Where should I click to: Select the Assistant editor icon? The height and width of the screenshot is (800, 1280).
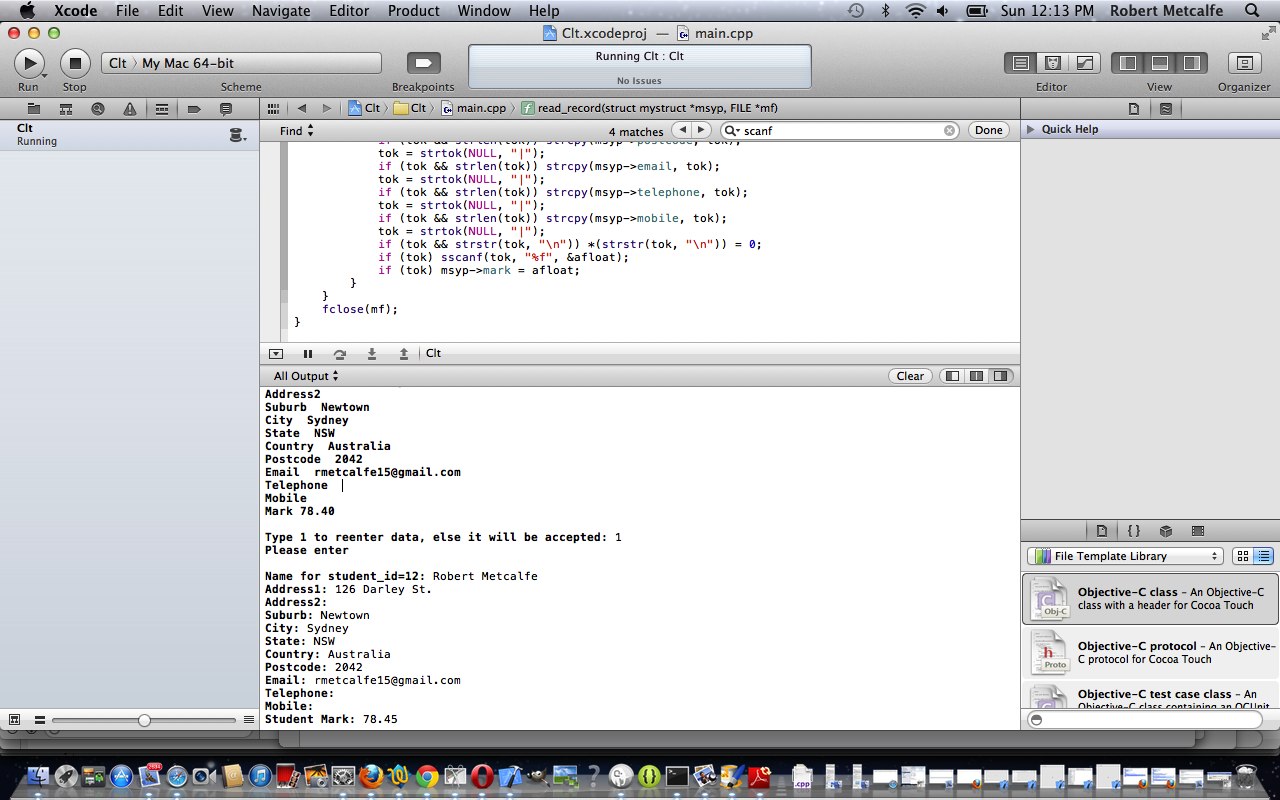(1052, 63)
